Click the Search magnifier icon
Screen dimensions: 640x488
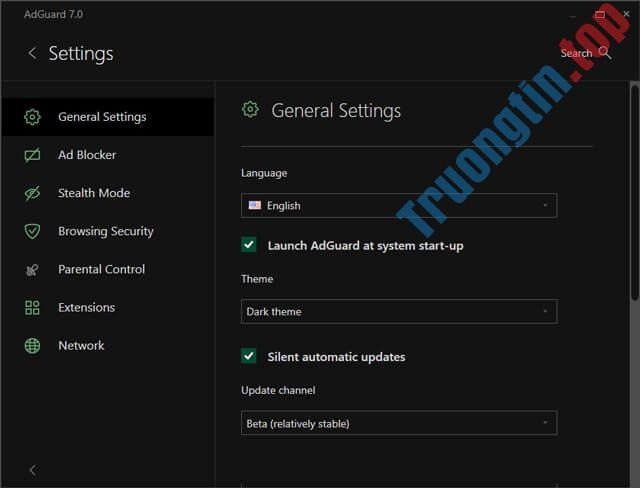click(604, 53)
